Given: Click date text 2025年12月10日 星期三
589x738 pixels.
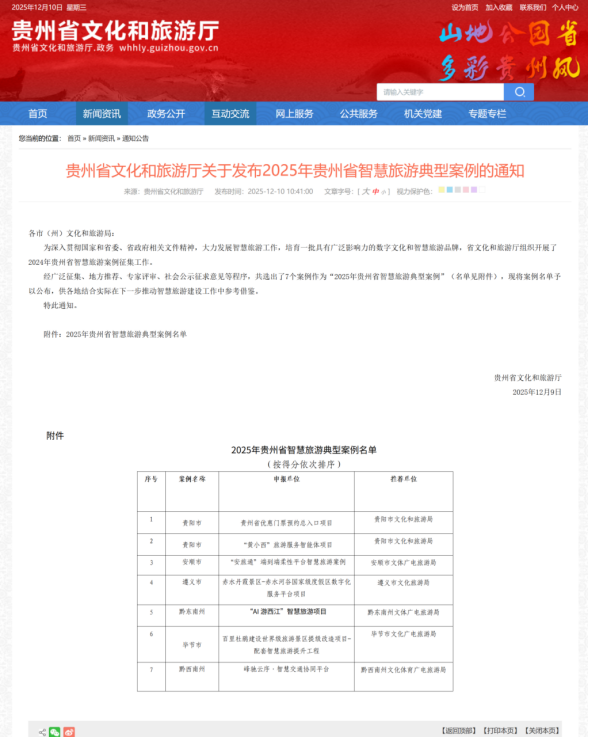Looking at the screenshot, I should (49, 7).
